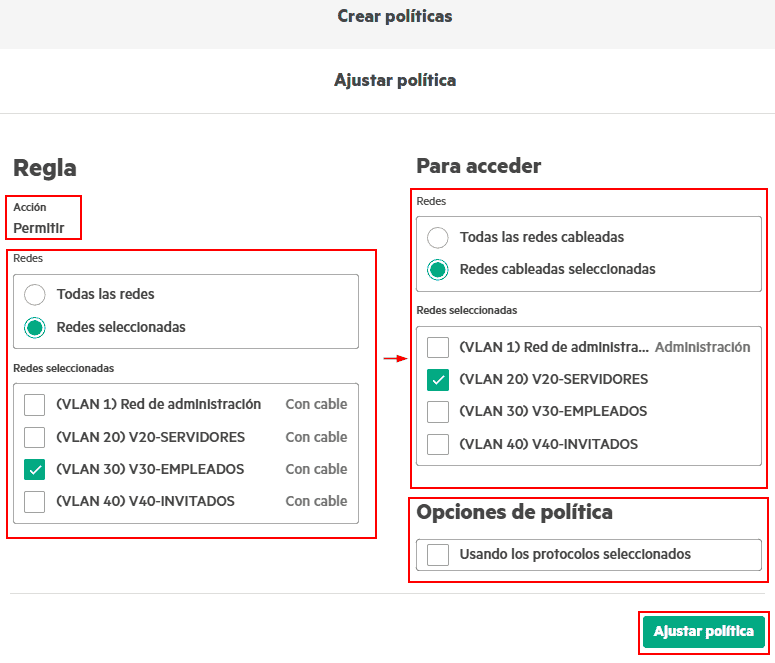This screenshot has height=663, width=775.
Task: Click the 'Permitir' action value
Action: 39,228
